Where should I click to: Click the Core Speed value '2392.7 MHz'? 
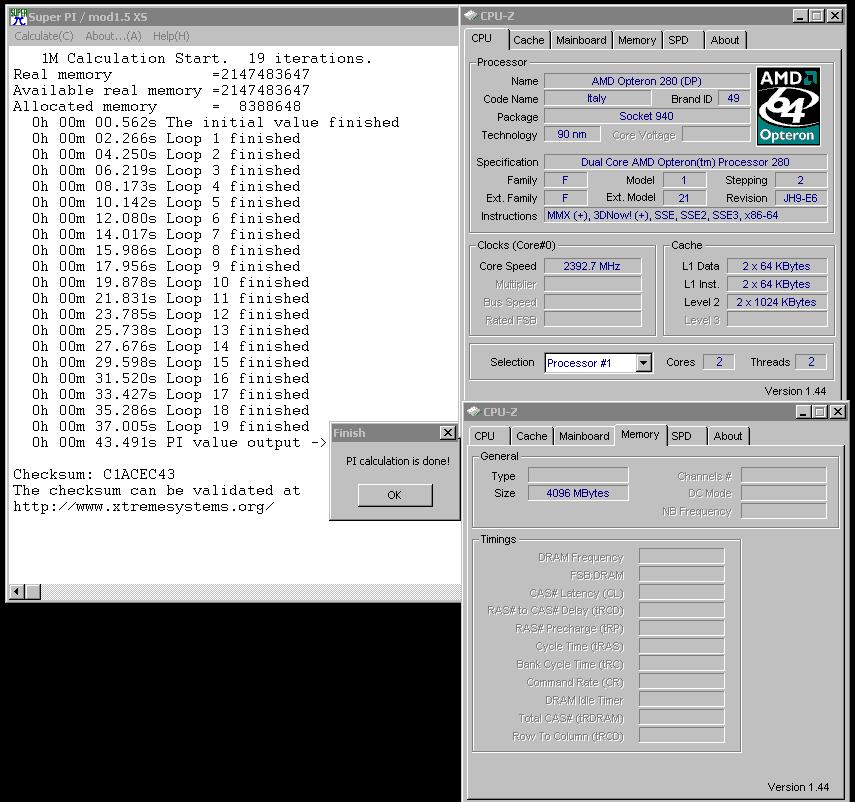click(592, 266)
